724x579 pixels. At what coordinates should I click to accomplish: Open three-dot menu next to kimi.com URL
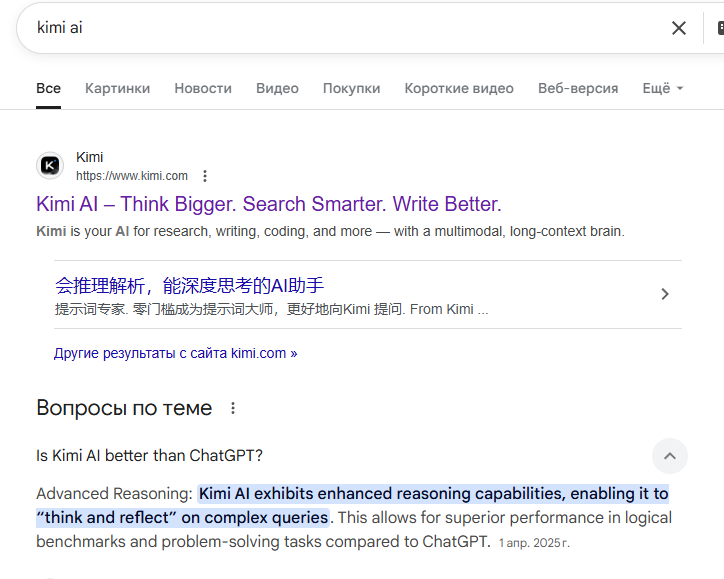tap(205, 176)
